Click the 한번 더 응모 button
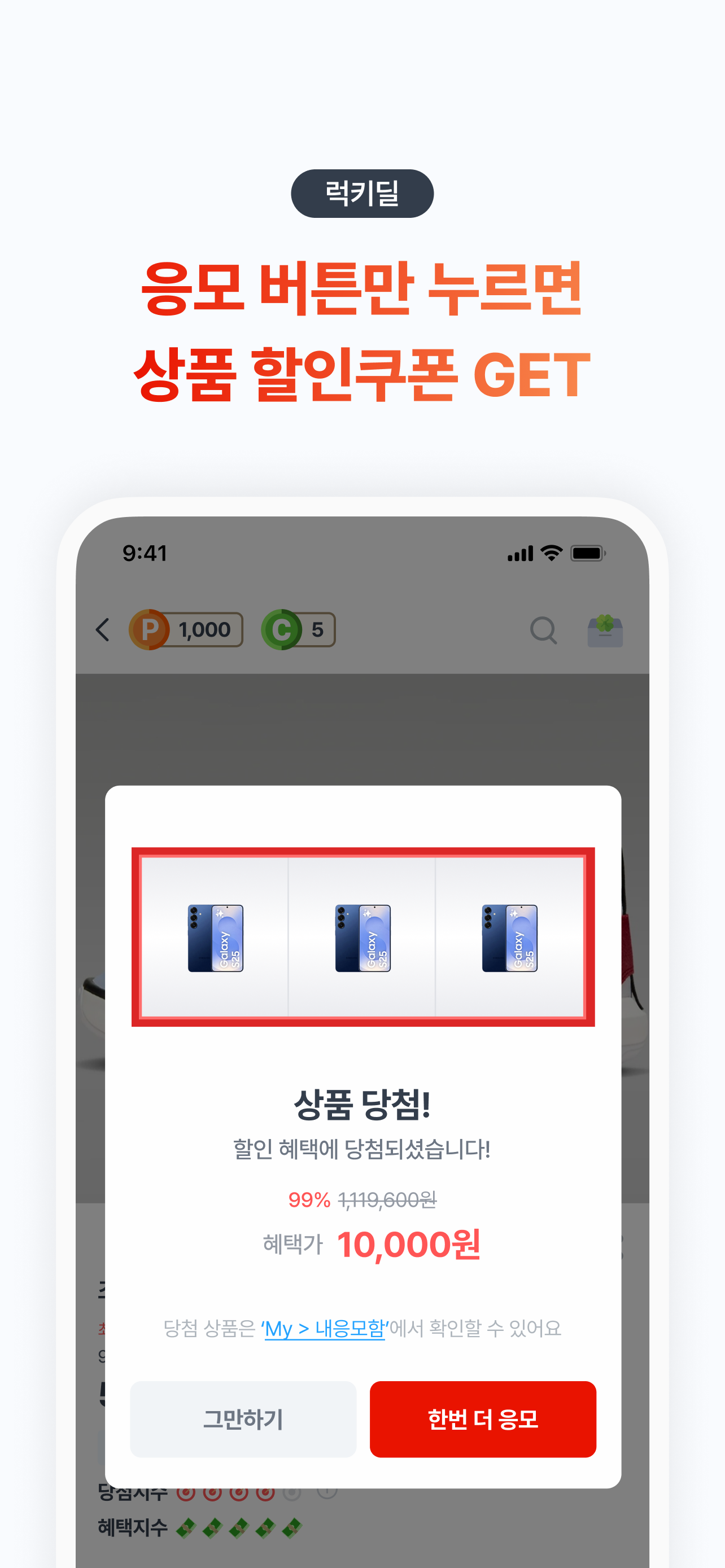725x1568 pixels. 483,1419
